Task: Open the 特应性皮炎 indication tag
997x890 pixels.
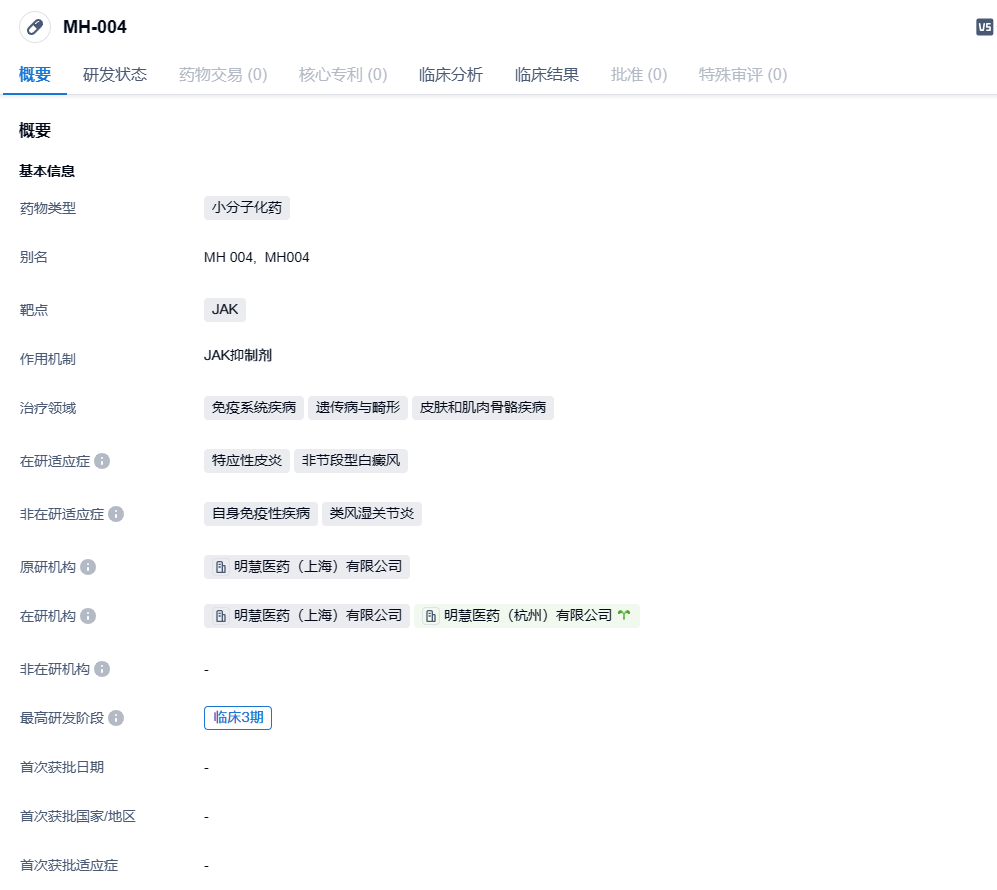Action: [x=247, y=461]
